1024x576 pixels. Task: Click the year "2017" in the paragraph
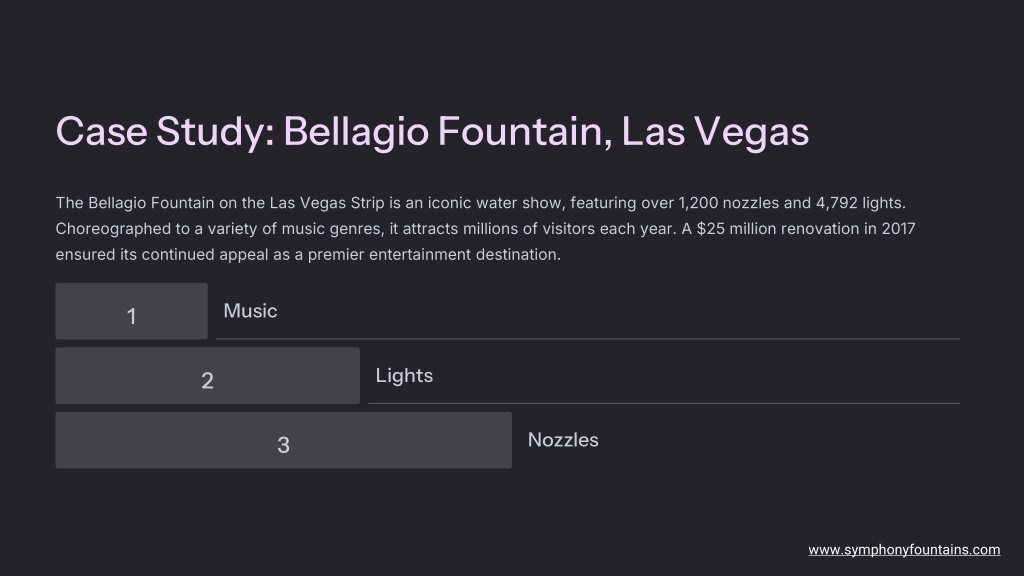pos(898,229)
